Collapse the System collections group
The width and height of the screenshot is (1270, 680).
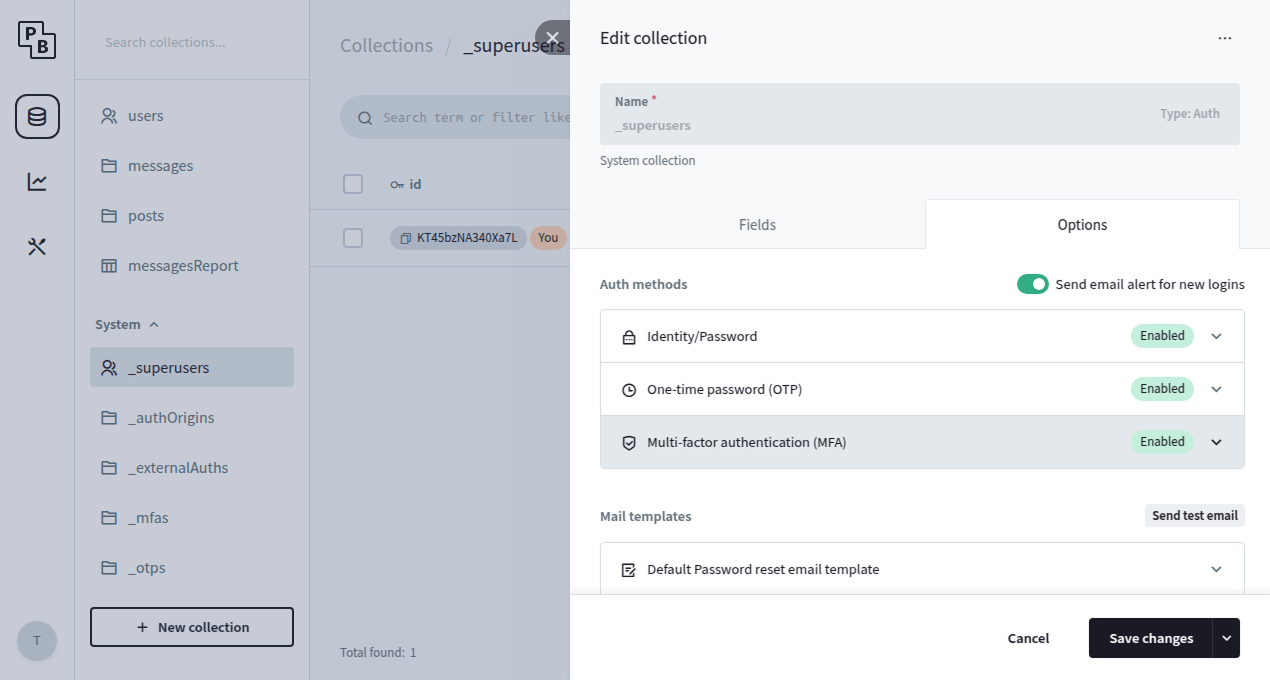(x=127, y=324)
